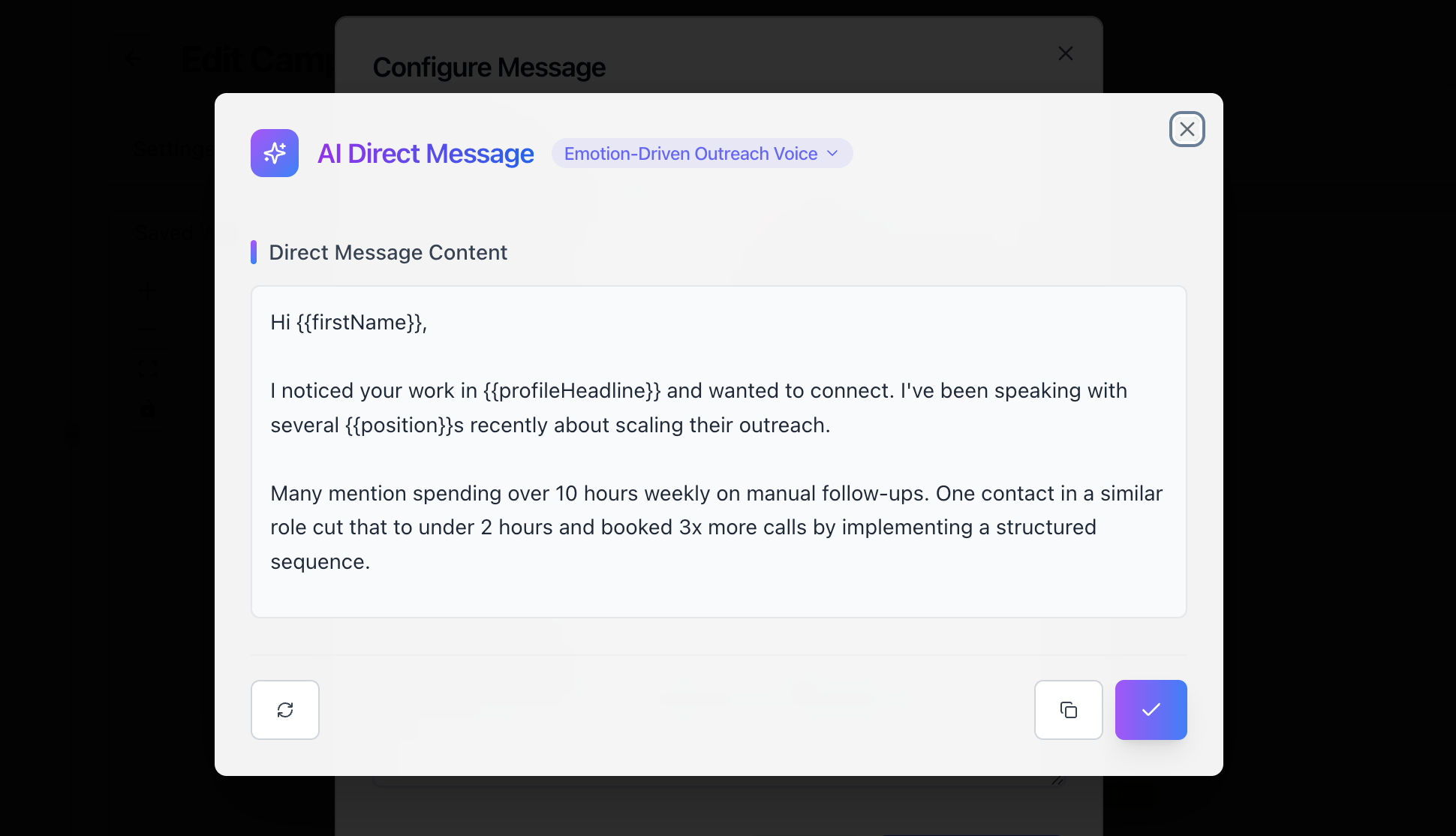
Task: Click the {{profileHeadline}} placeholder text
Action: tap(572, 391)
